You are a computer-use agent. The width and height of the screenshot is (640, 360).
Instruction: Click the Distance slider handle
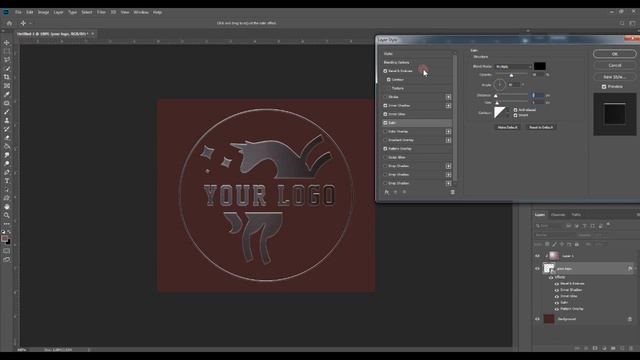point(496,96)
